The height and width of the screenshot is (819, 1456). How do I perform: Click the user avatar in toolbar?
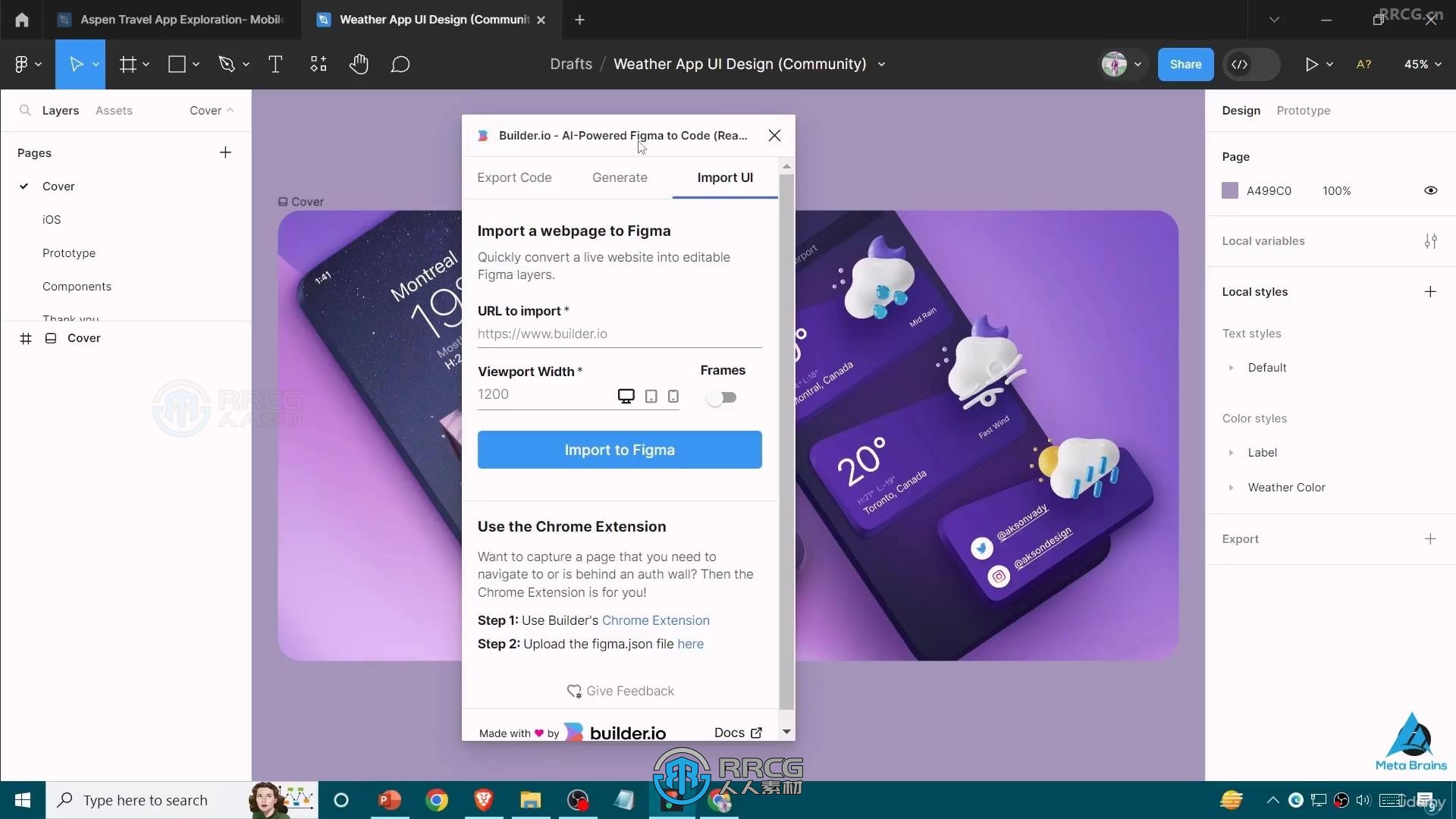[1114, 64]
